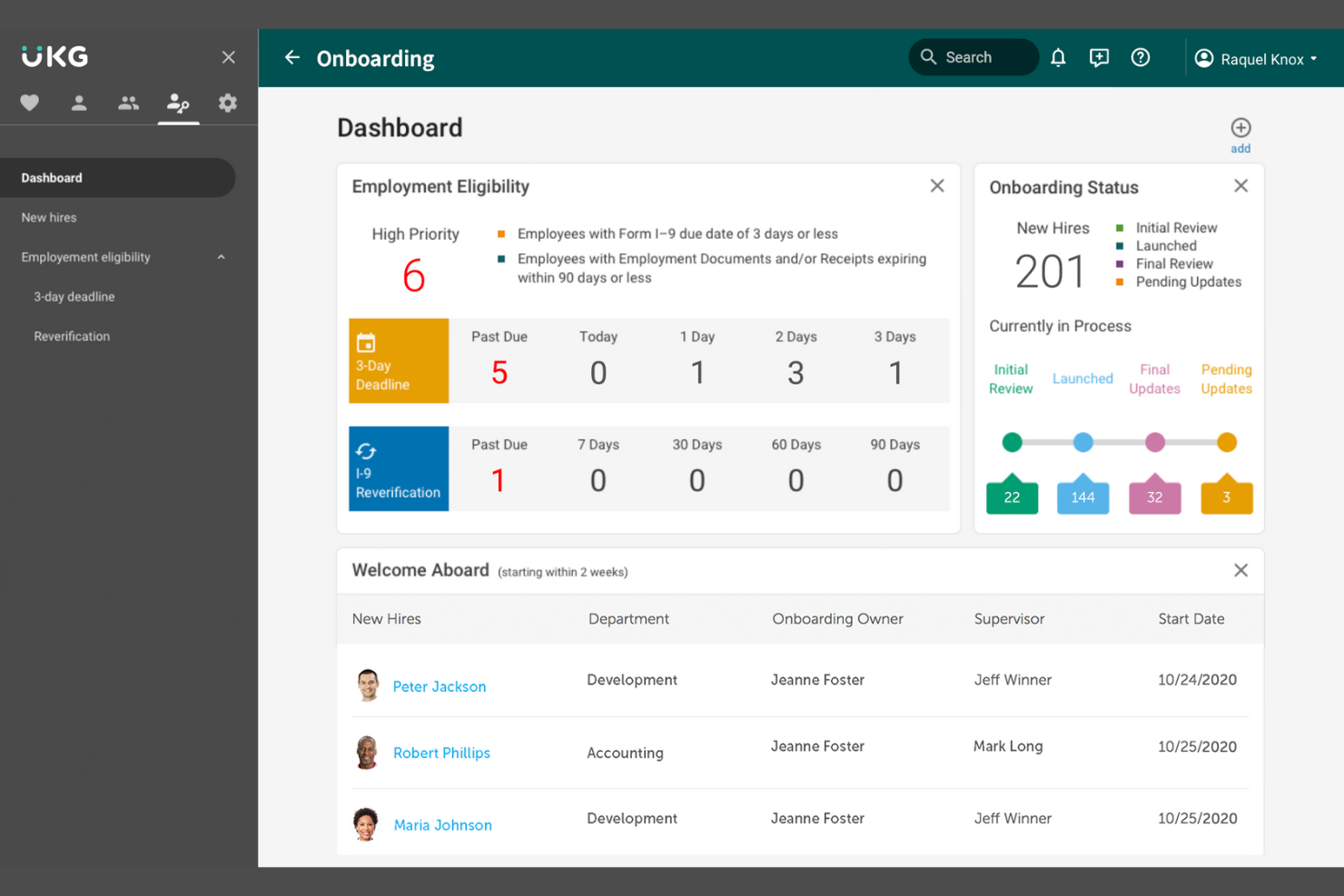The width and height of the screenshot is (1344, 896).
Task: Open the feedback chat icon in the header
Action: [1099, 57]
